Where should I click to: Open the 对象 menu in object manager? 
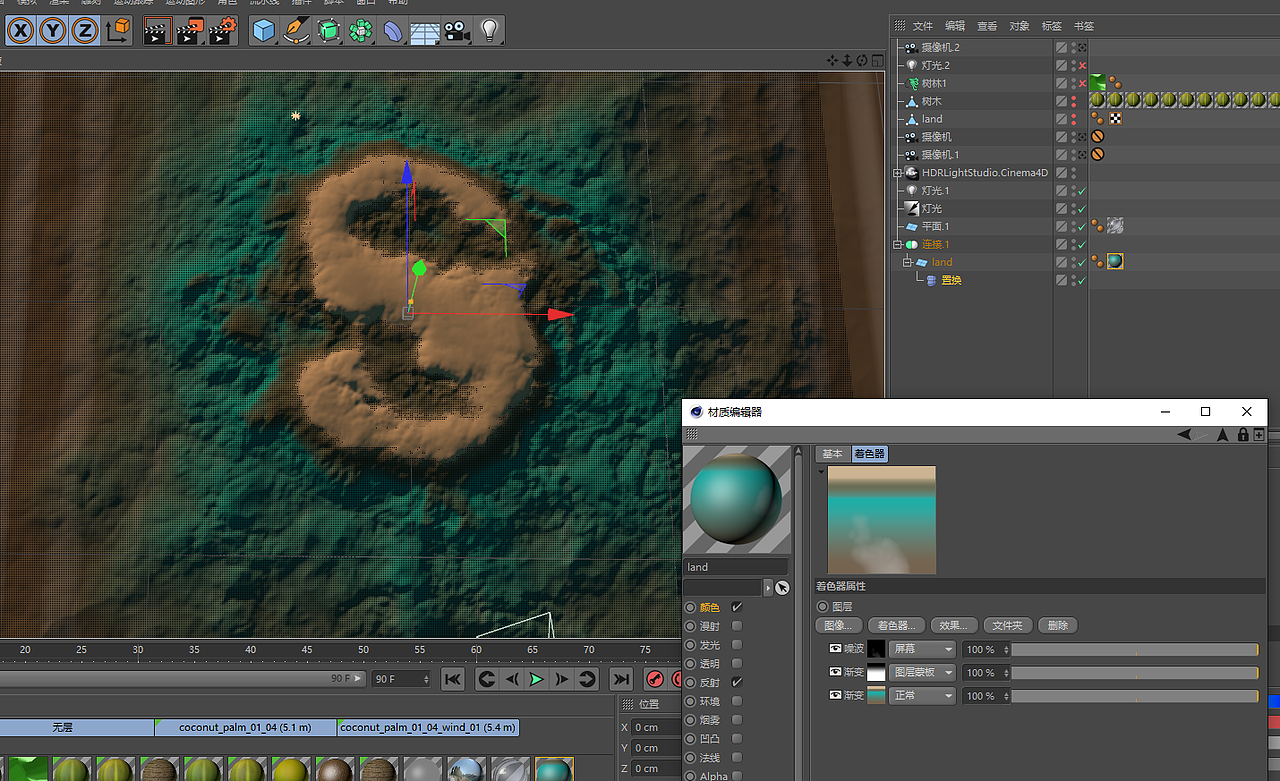[x=1019, y=26]
